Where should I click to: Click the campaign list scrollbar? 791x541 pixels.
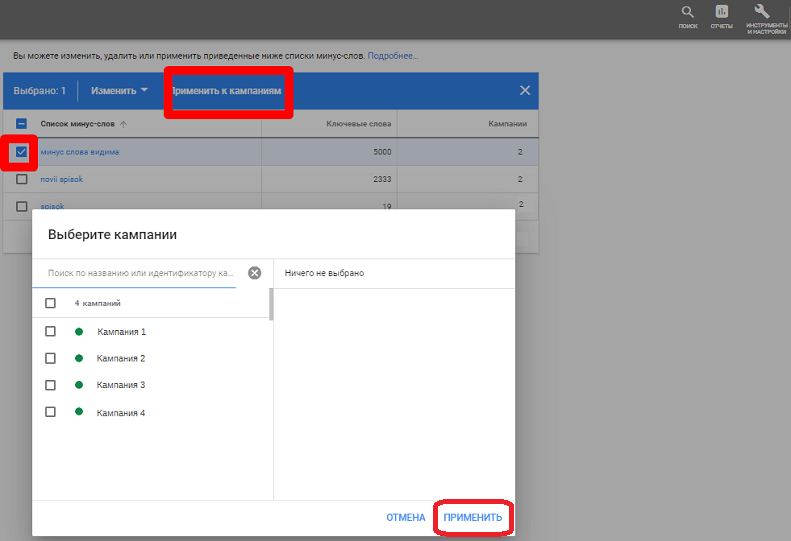[x=271, y=304]
